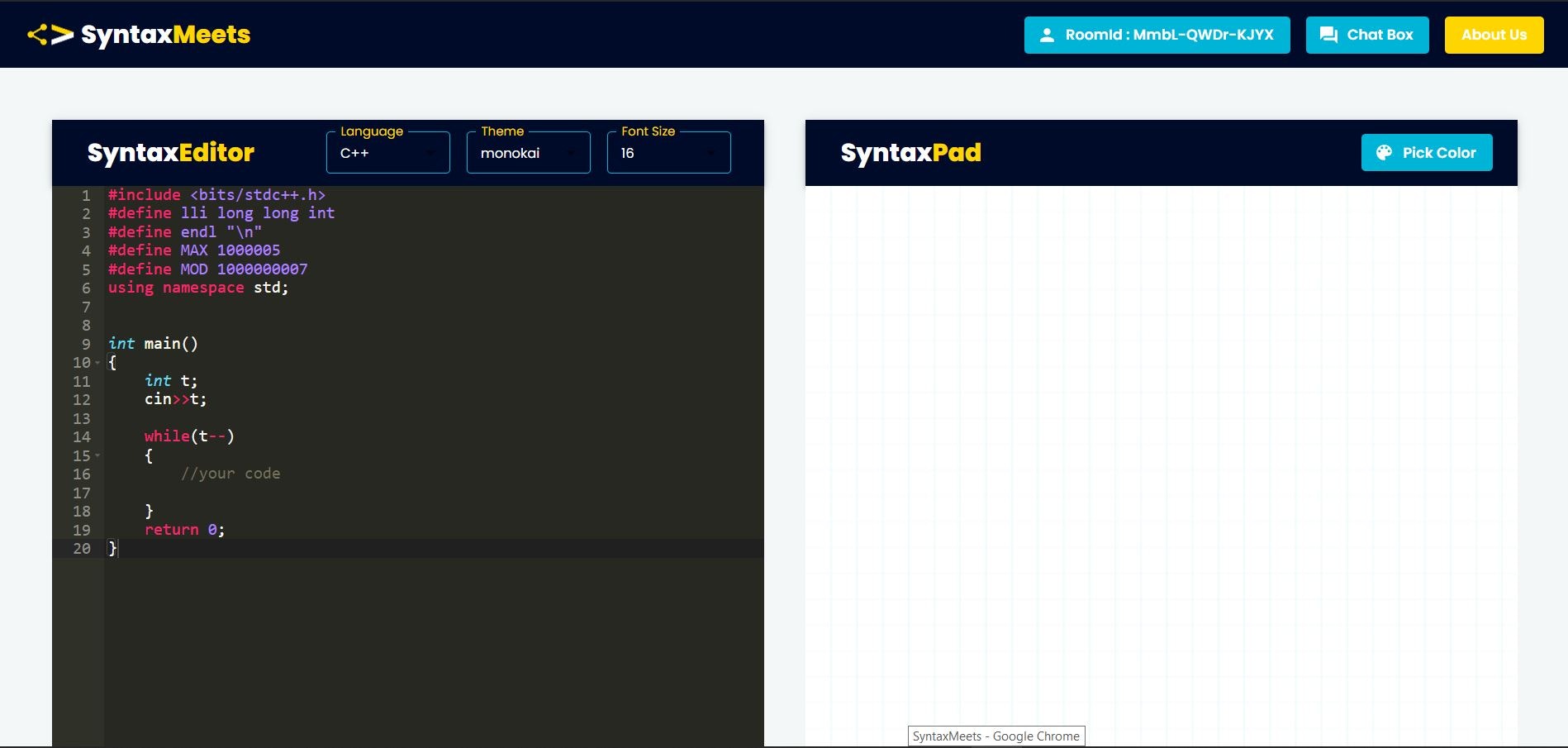Click the chat bubble icon on Chat Box

[x=1328, y=35]
